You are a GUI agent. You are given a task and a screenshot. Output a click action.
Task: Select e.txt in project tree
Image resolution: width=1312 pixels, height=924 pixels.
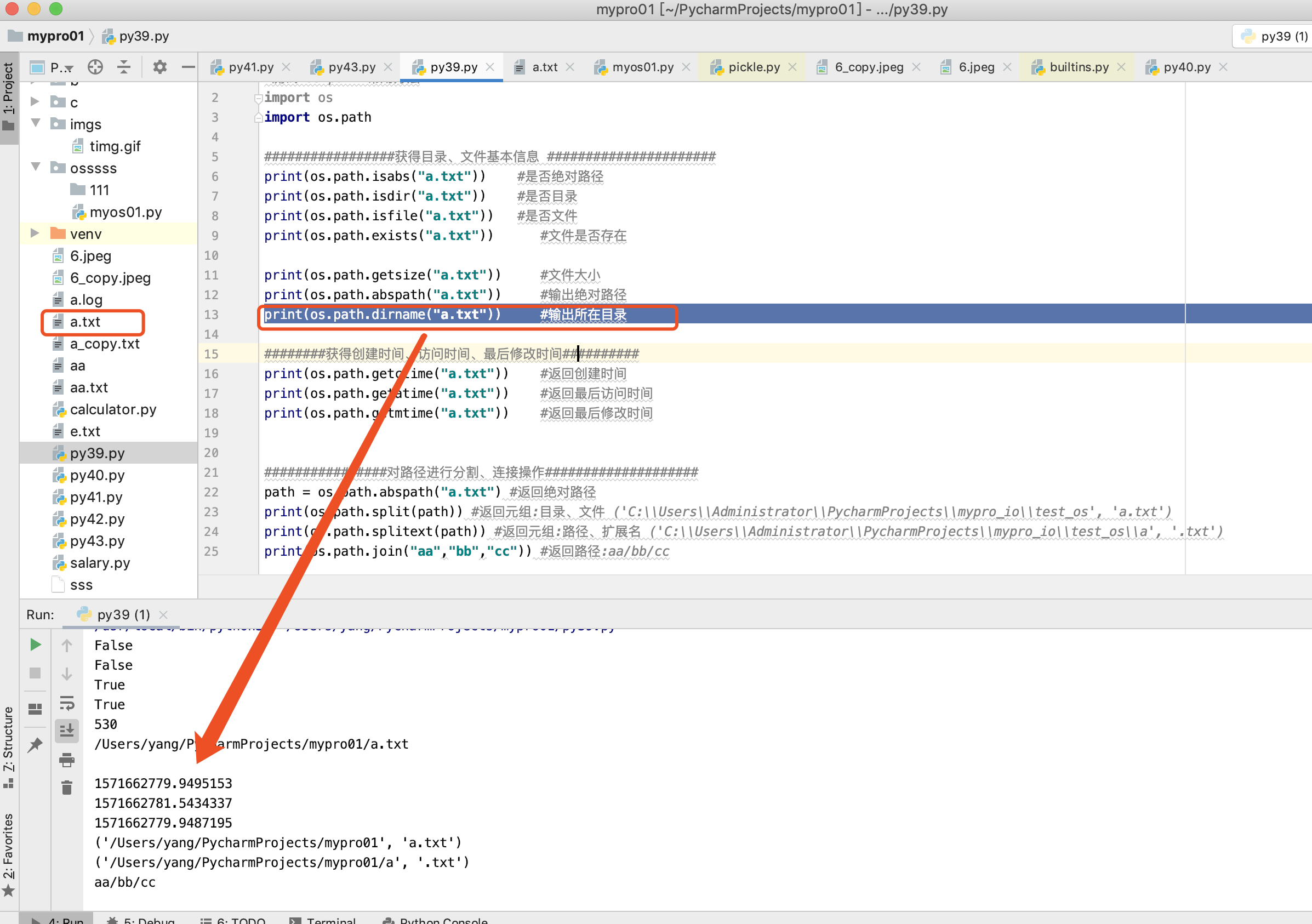(84, 431)
